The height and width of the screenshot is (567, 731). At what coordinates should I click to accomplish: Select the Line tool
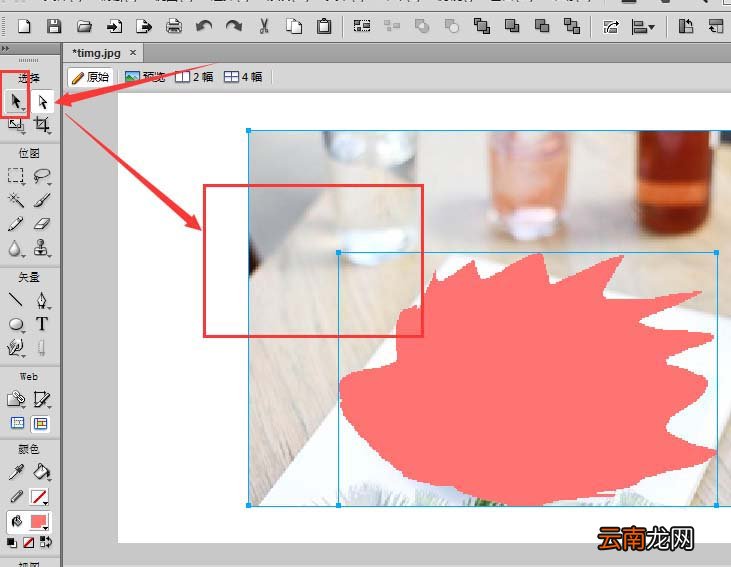pos(16,299)
